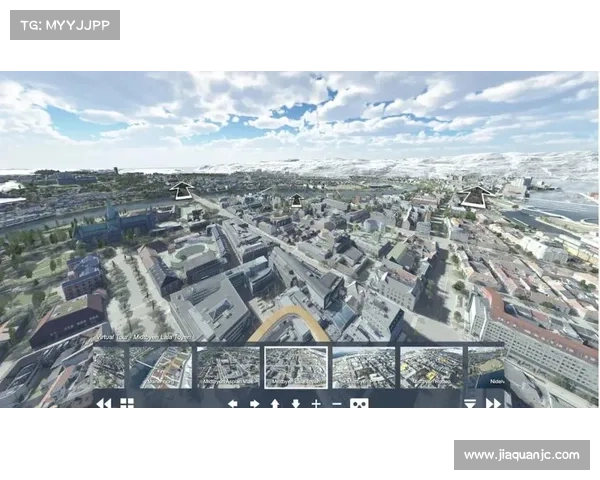The height and width of the screenshot is (480, 600).
Task: Zoom in with the plus icon
Action: tap(316, 404)
